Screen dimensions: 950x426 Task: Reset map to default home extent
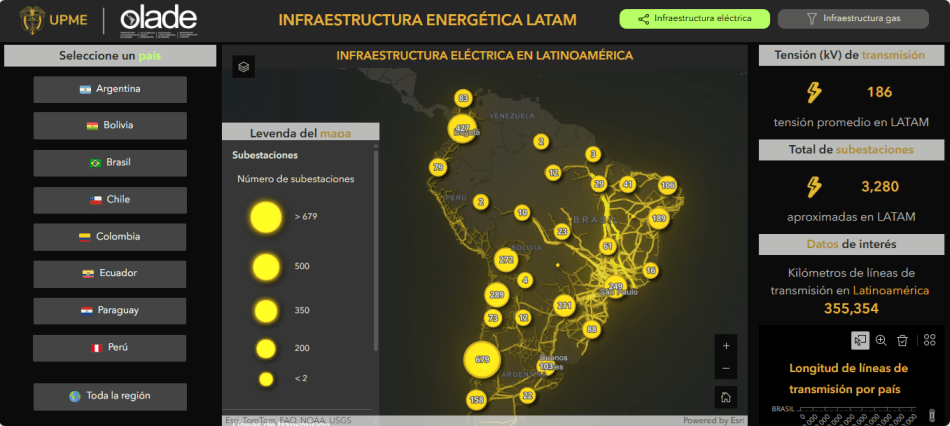pos(726,397)
